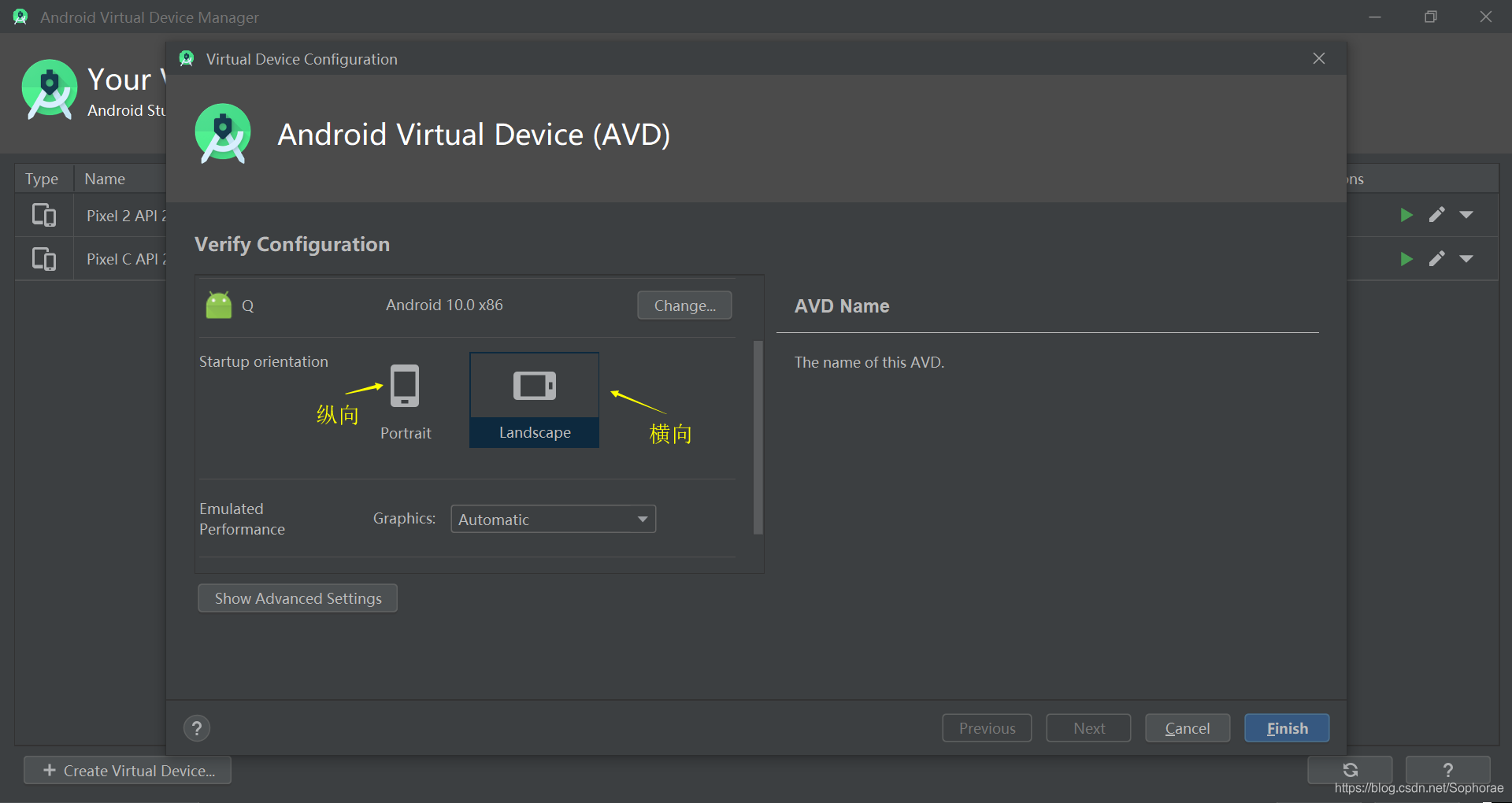Screen dimensions: 1512x803
Task: Click the Android Q system image icon
Action: pos(219,305)
